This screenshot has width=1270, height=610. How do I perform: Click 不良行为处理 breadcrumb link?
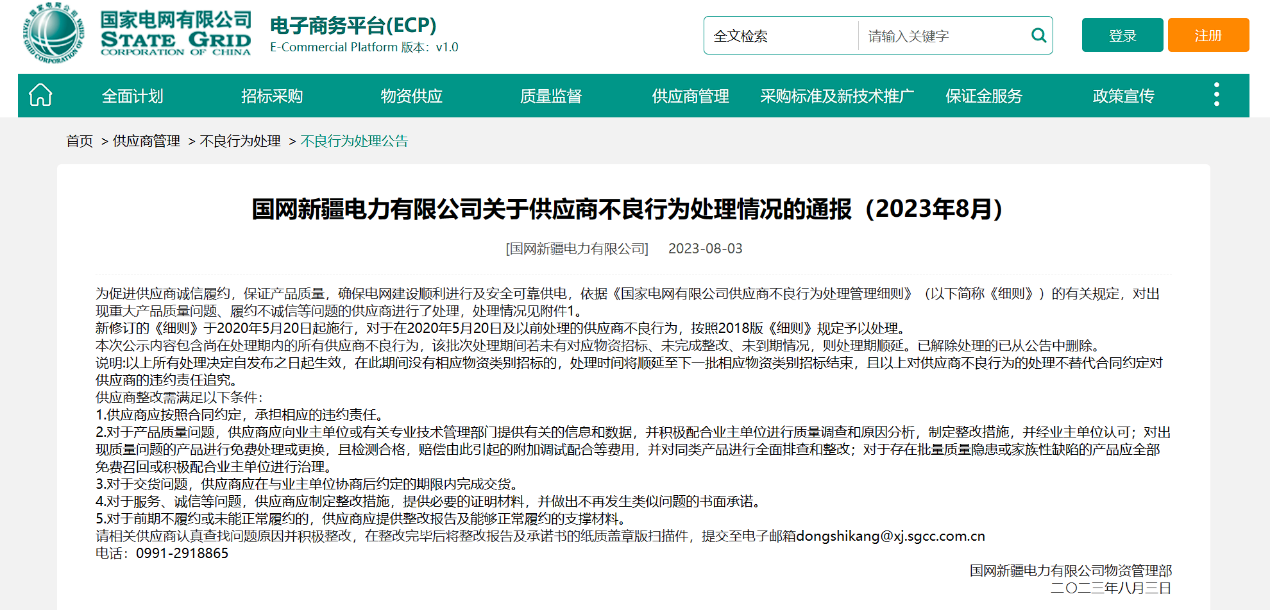[240, 141]
